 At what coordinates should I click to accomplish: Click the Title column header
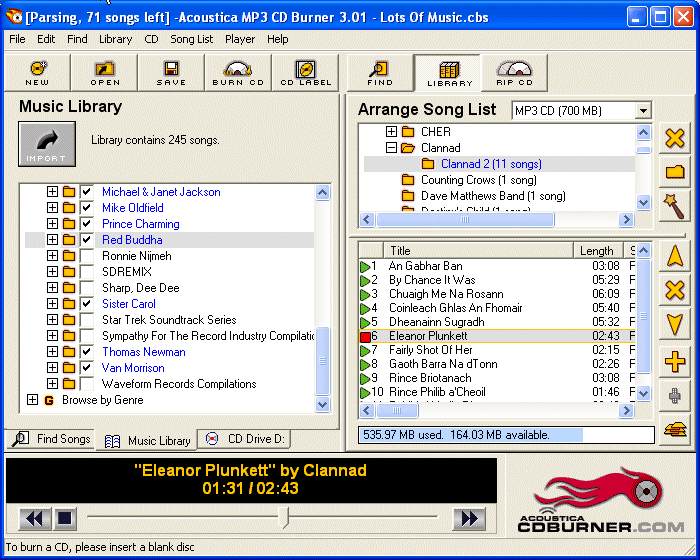point(478,251)
